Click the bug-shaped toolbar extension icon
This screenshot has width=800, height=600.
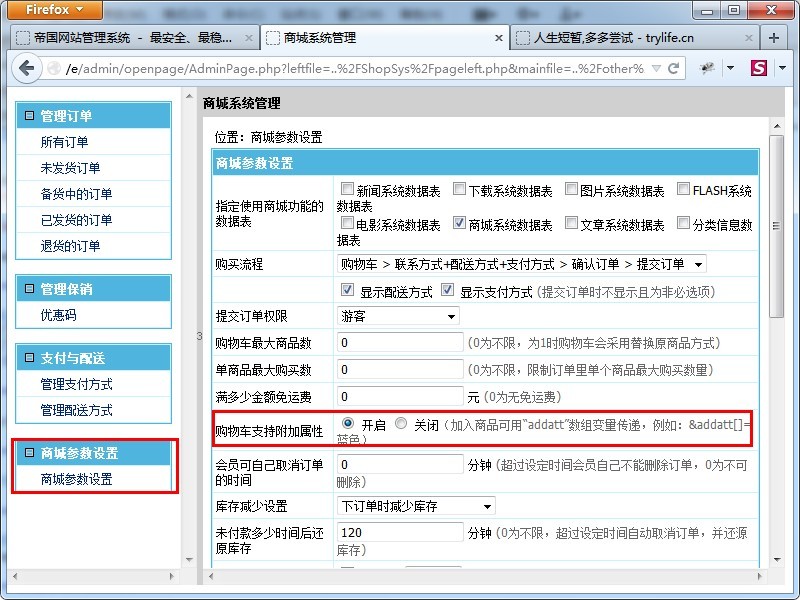coord(707,68)
